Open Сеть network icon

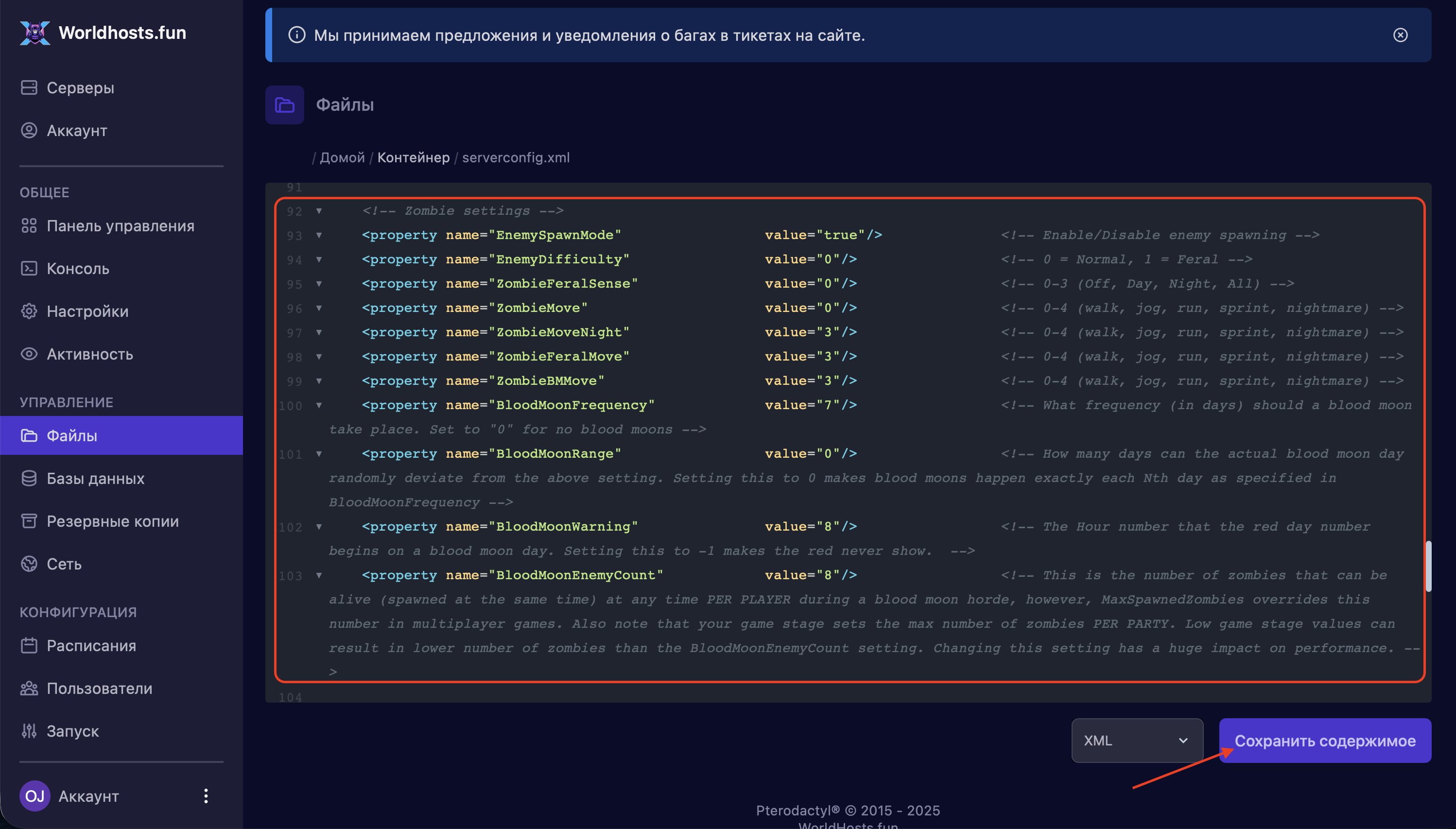tap(29, 564)
